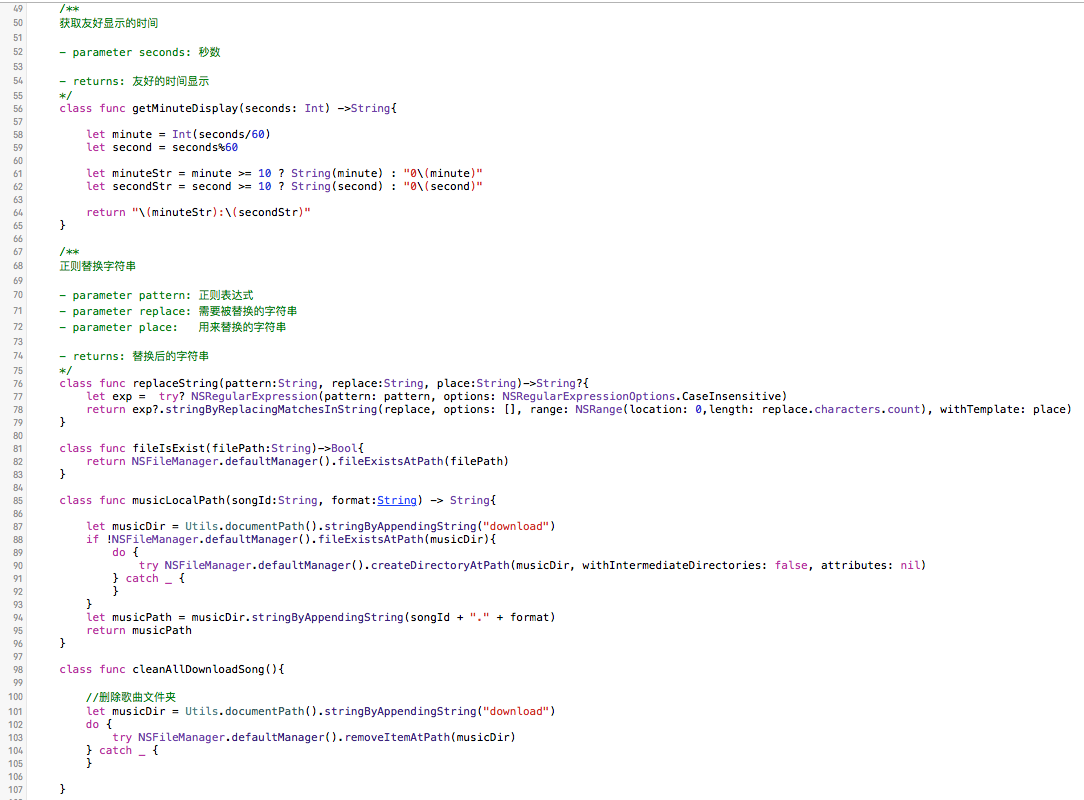Click the catch keyword on line 104
The image size is (1084, 800).
point(115,750)
